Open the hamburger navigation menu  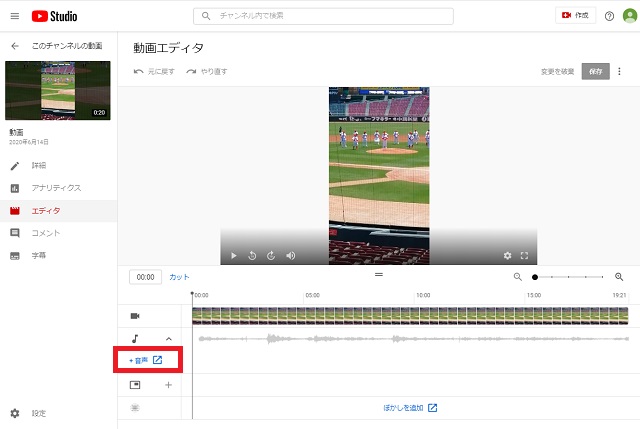(x=15, y=16)
